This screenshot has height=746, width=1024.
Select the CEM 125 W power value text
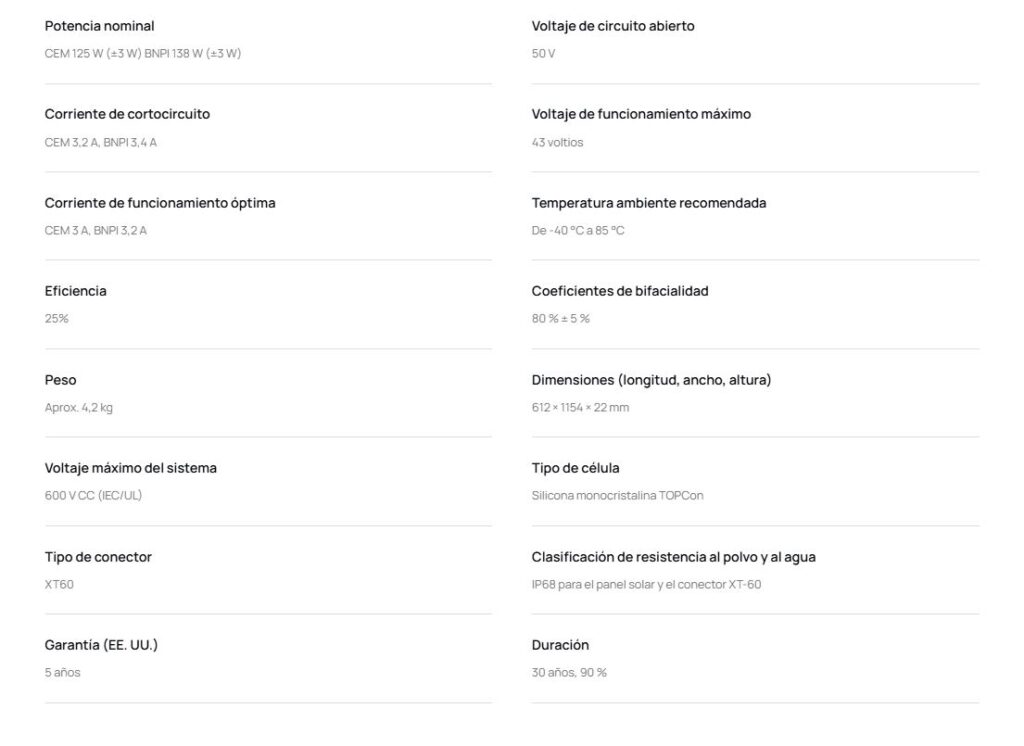click(142, 54)
